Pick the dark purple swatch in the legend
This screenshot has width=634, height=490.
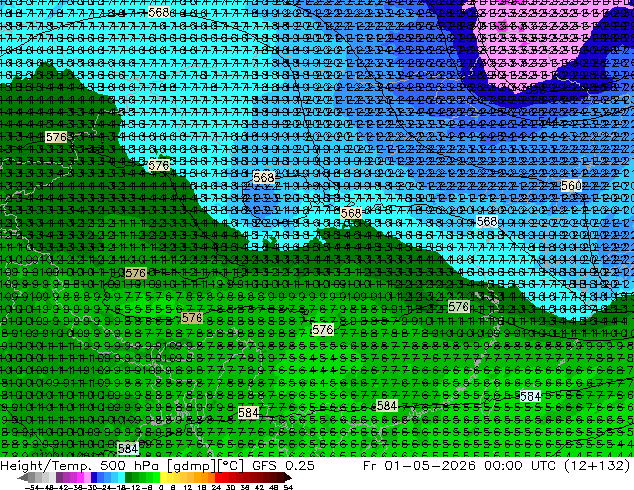coord(59,477)
